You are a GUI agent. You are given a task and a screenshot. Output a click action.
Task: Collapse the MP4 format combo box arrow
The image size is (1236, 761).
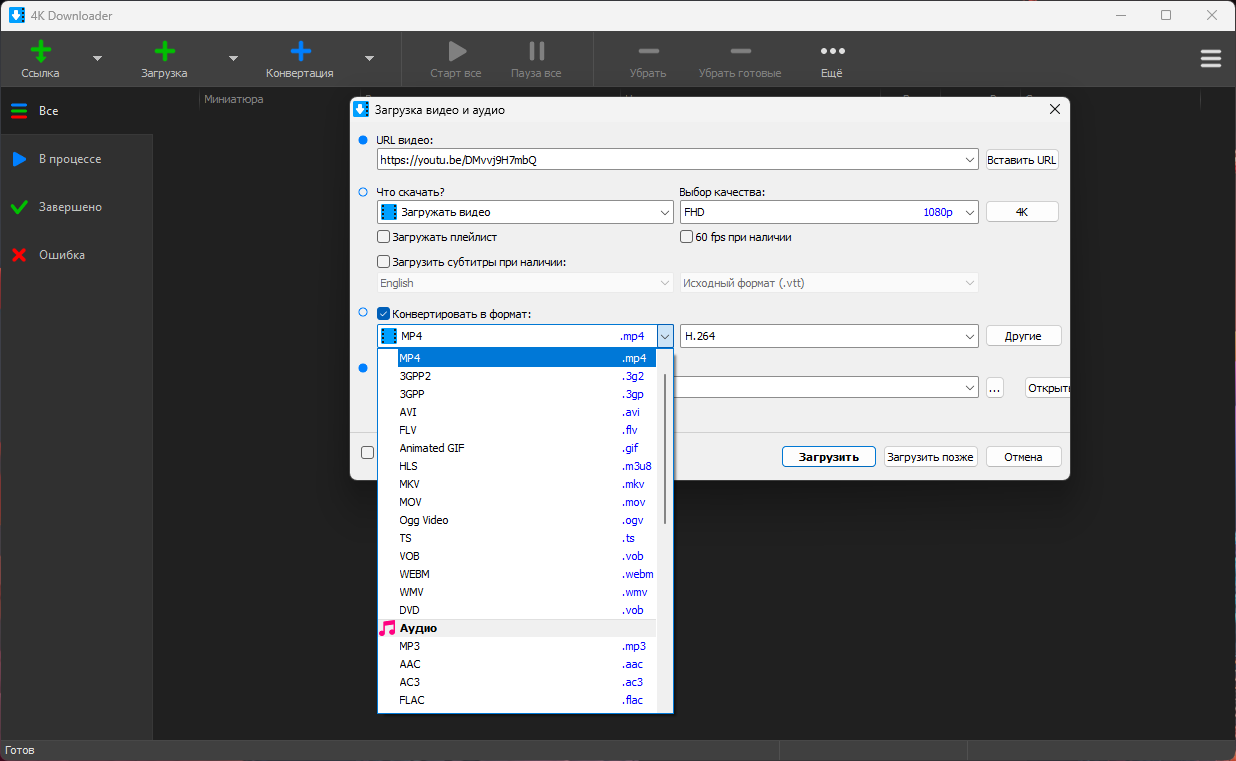(665, 336)
